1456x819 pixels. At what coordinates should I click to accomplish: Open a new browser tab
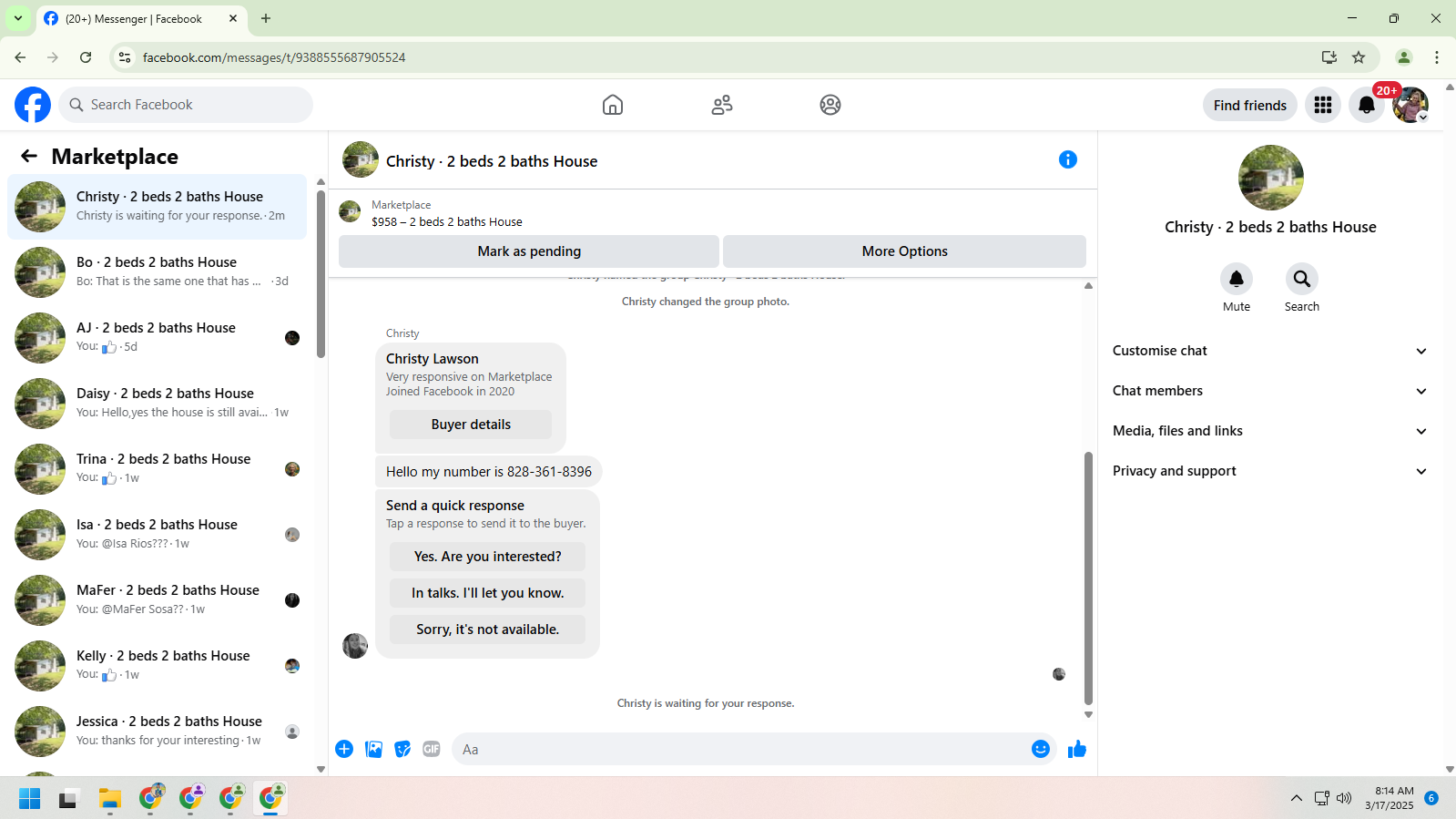pyautogui.click(x=266, y=18)
